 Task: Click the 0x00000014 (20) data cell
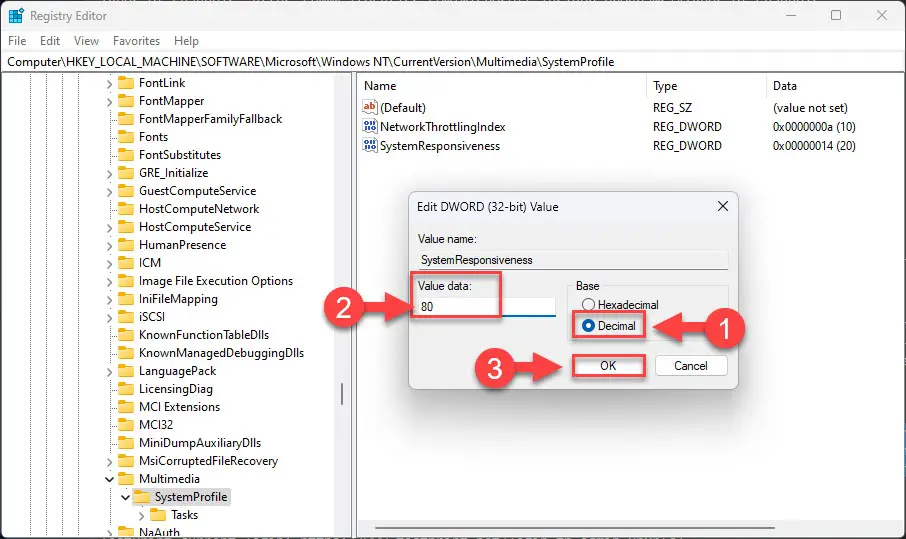(814, 146)
